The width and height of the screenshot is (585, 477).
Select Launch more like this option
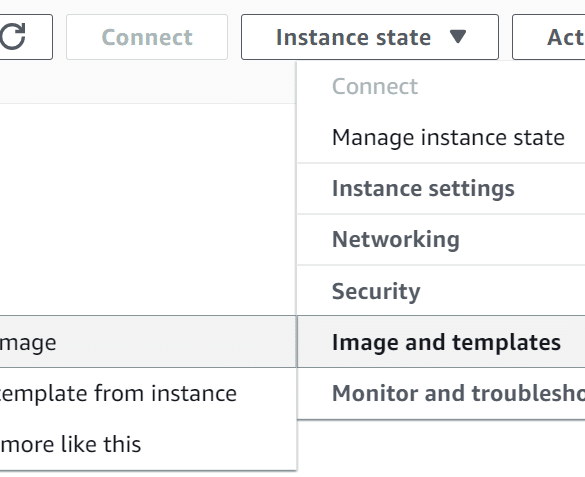pyautogui.click(x=148, y=444)
